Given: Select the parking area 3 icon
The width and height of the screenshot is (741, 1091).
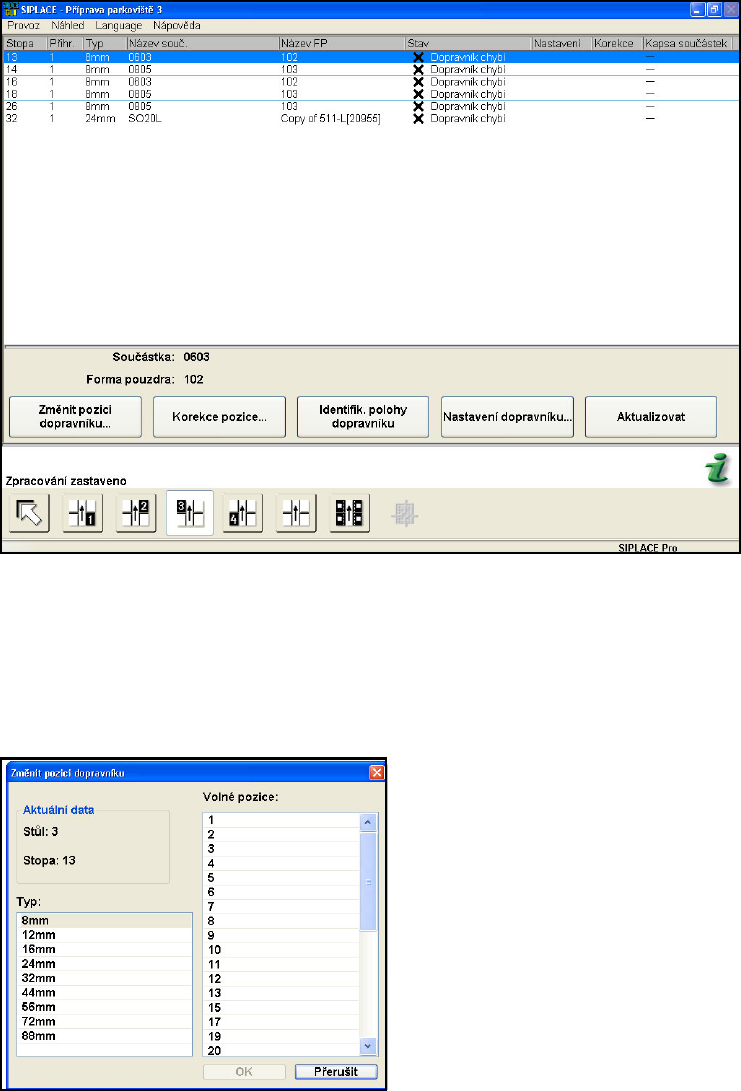Looking at the screenshot, I should point(189,513).
